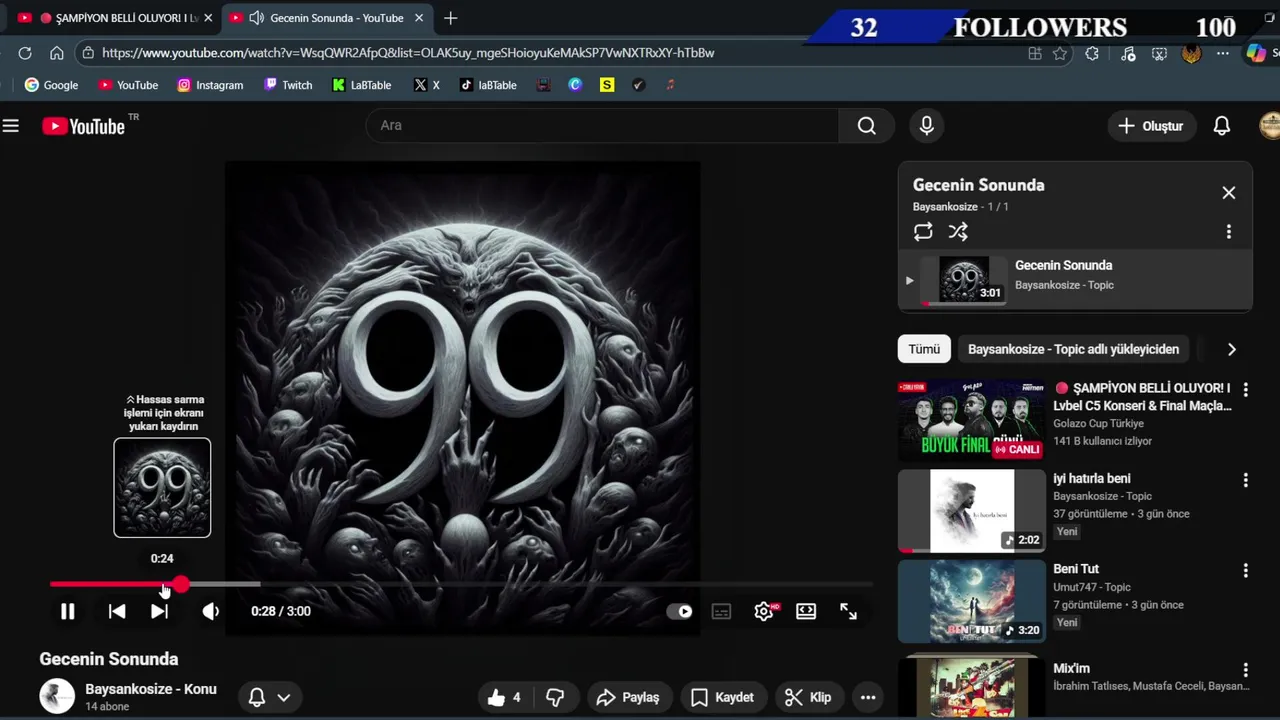Open channel notification preferences dropdown

point(269,697)
